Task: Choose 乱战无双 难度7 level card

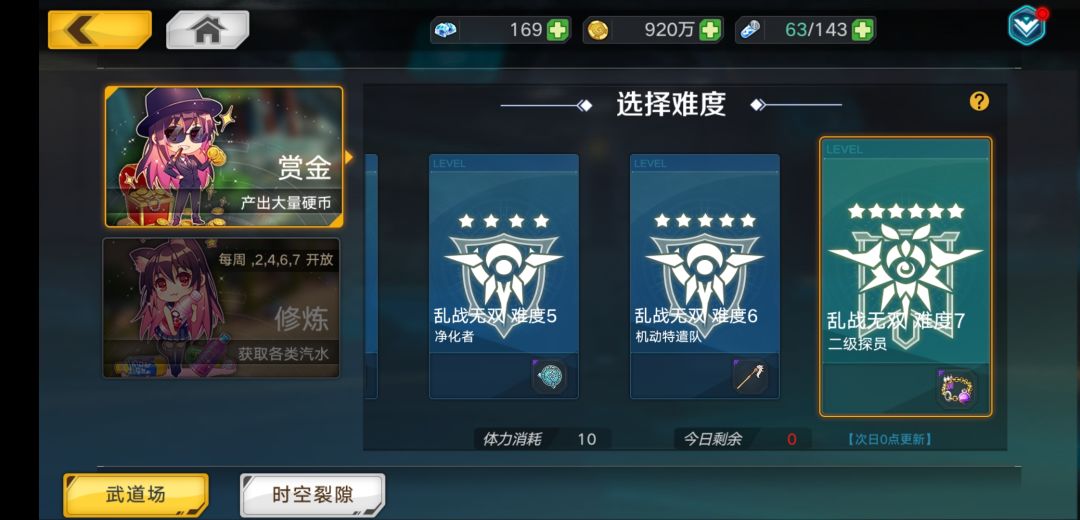Action: [x=906, y=277]
